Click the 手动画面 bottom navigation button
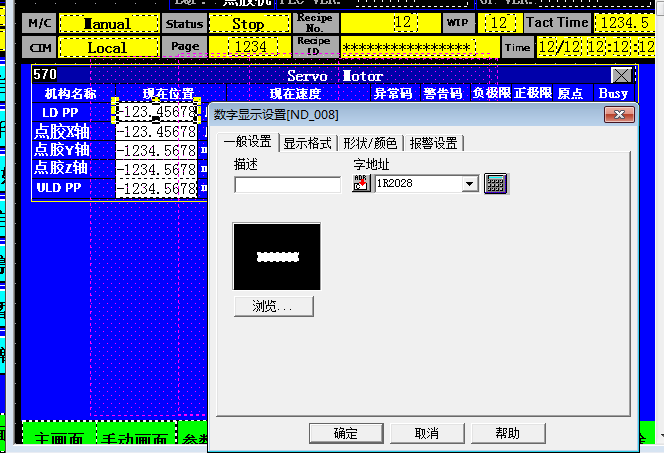 [132, 439]
